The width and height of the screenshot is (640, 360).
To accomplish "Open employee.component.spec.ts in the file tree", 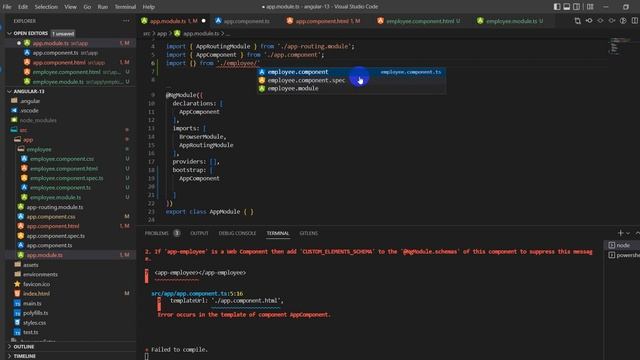I will coord(67,178).
